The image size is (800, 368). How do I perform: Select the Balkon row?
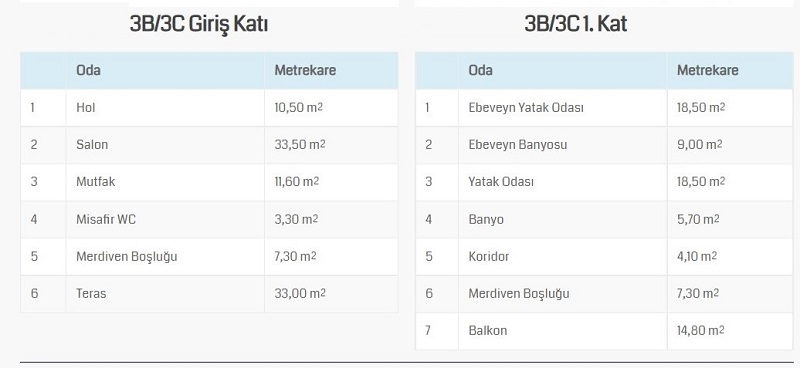604,331
